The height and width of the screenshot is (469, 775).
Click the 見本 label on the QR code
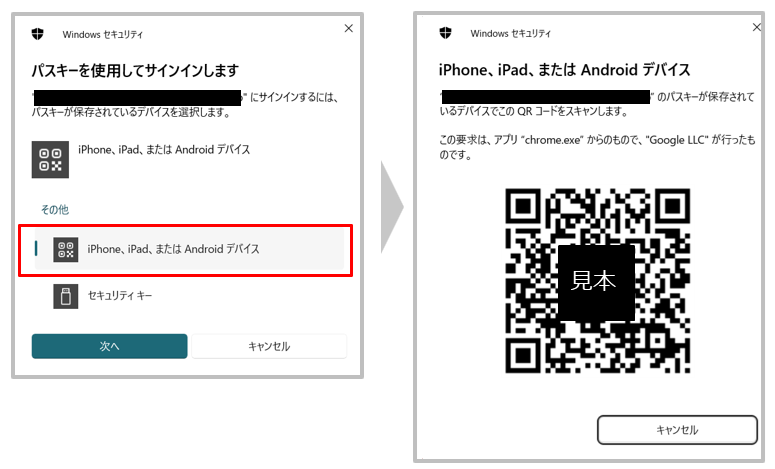coord(594,281)
